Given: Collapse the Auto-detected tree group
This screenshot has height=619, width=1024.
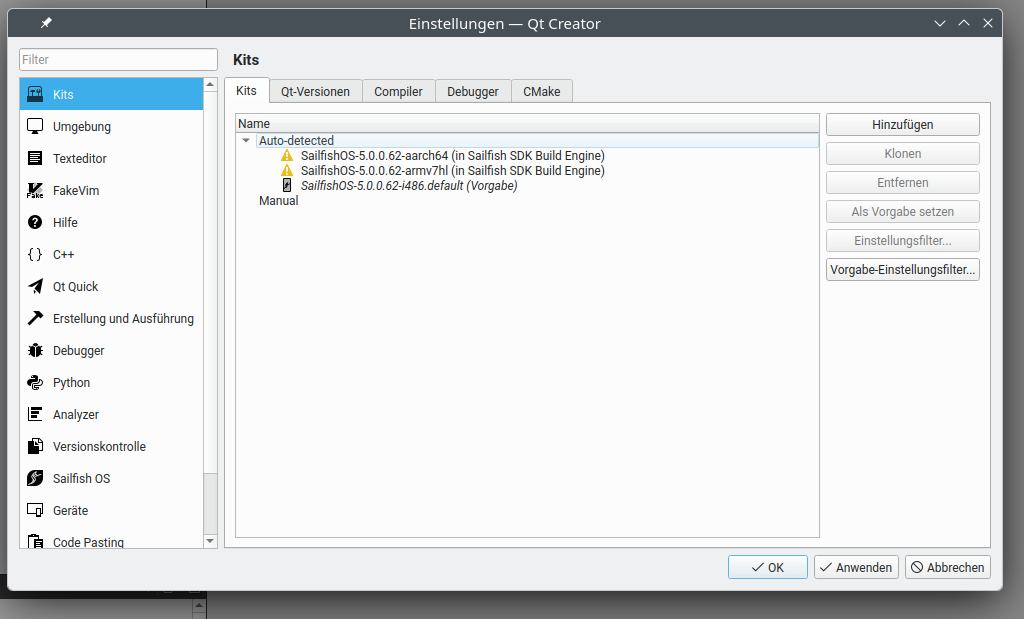Looking at the screenshot, I should click(246, 141).
